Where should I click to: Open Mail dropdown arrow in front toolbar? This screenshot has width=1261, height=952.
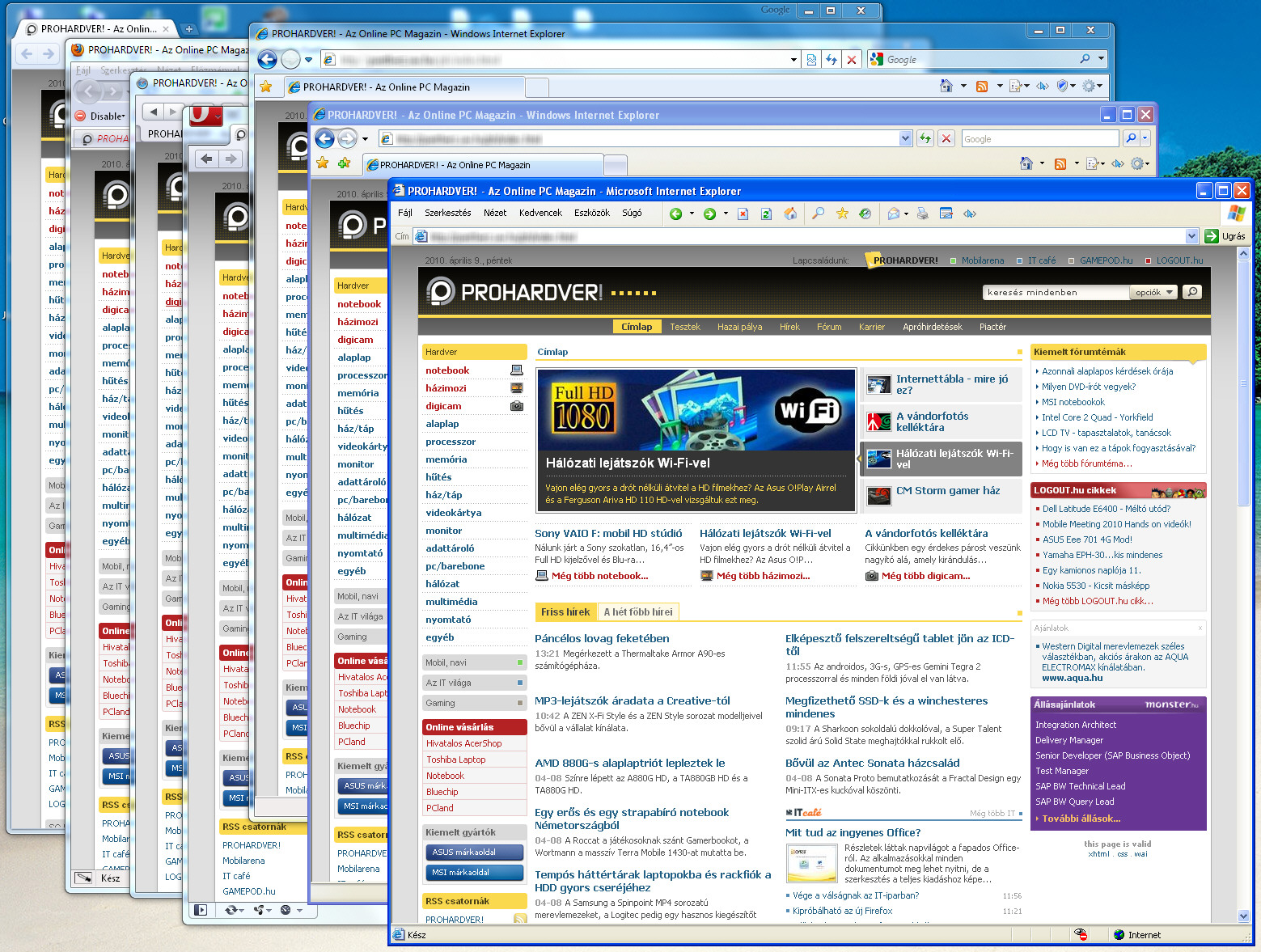point(906,214)
